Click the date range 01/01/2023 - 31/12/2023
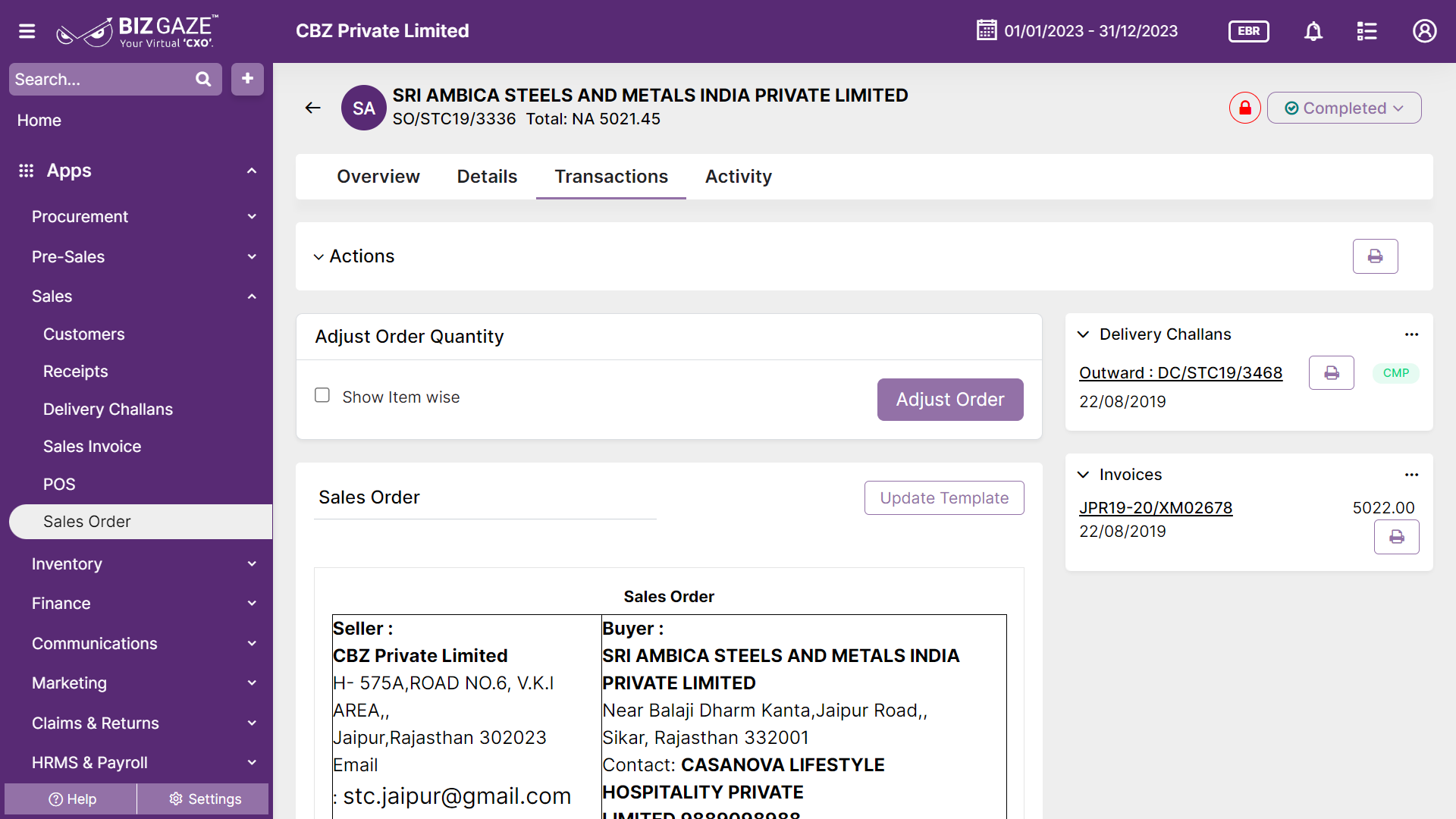 click(x=1090, y=31)
